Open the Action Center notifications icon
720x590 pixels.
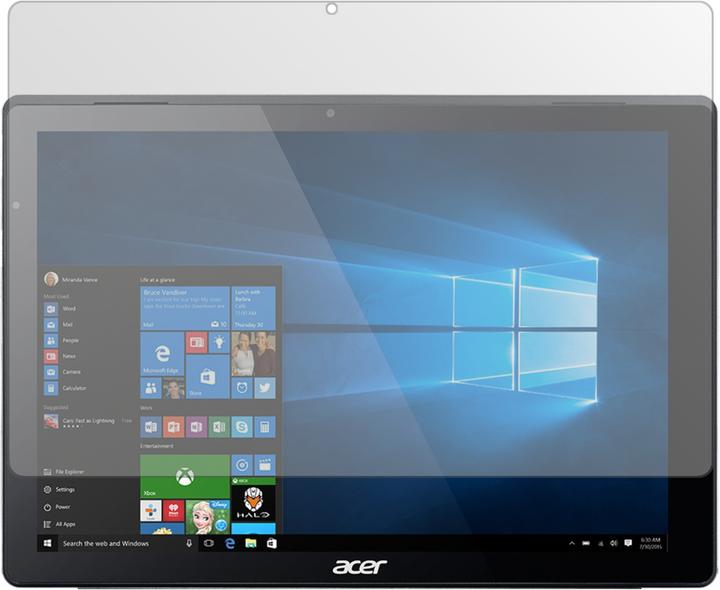[628, 543]
